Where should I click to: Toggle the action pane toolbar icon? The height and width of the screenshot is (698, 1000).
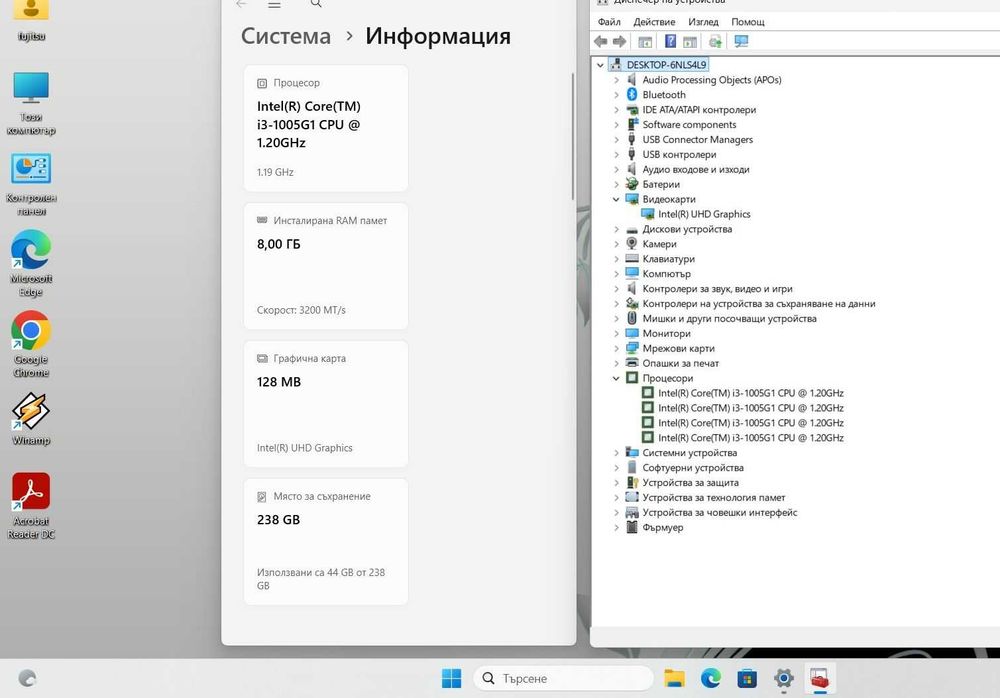tap(689, 41)
